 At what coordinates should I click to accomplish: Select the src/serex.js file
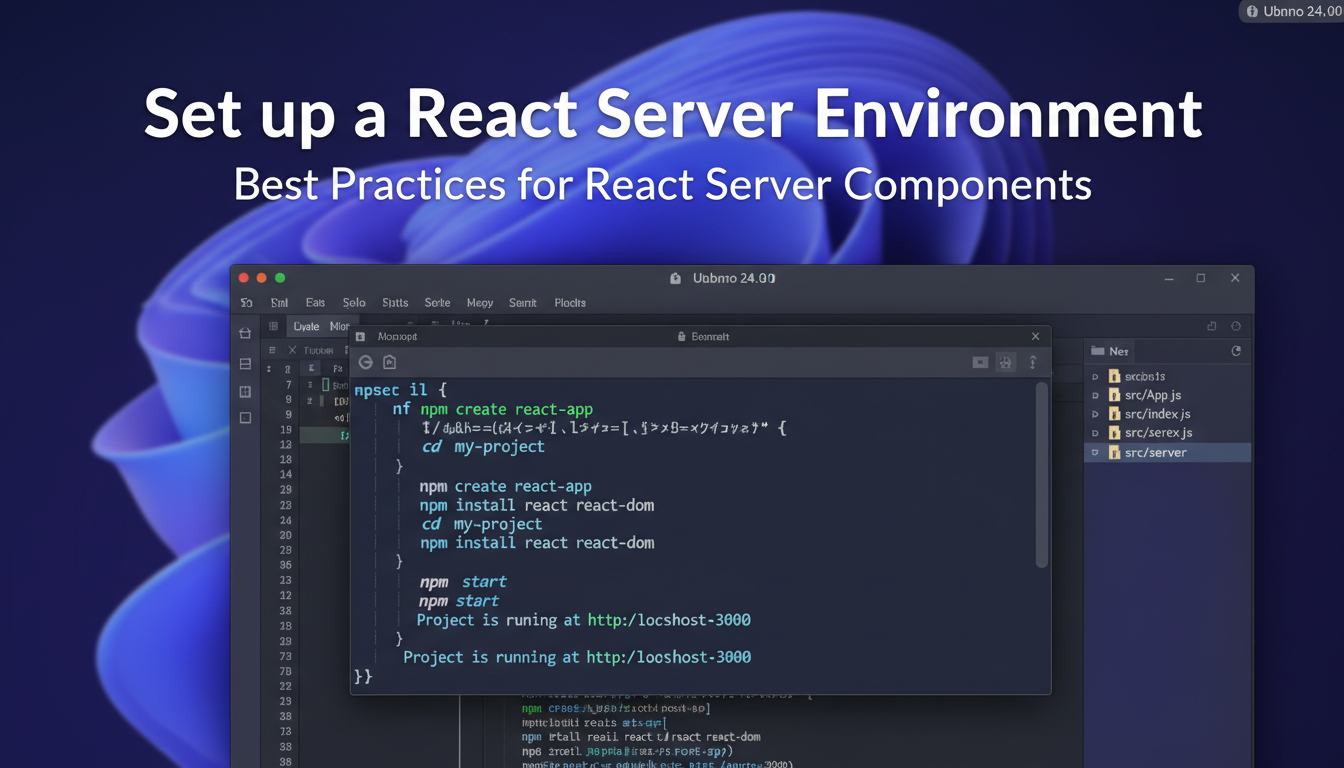(1158, 433)
